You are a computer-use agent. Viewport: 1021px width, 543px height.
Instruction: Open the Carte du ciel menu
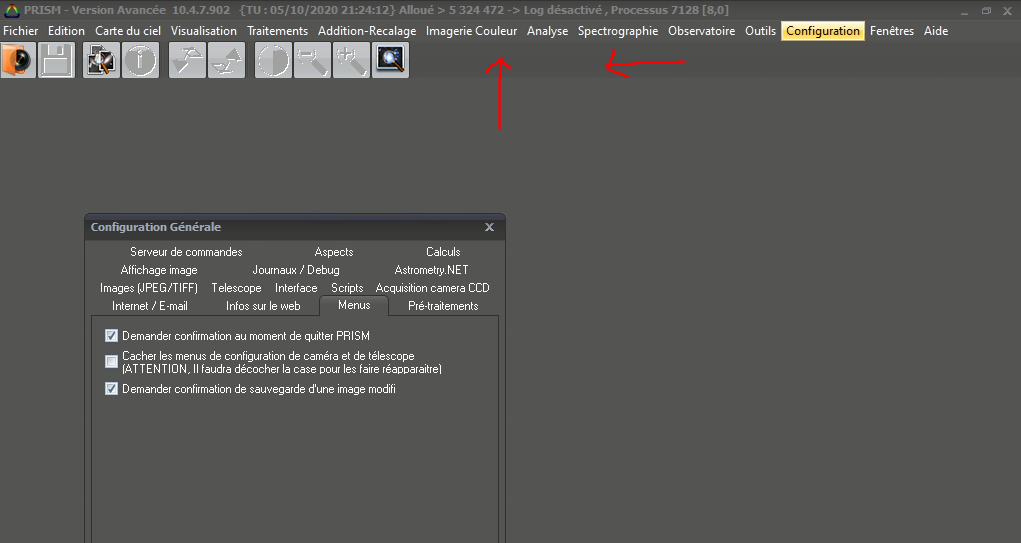coord(127,31)
